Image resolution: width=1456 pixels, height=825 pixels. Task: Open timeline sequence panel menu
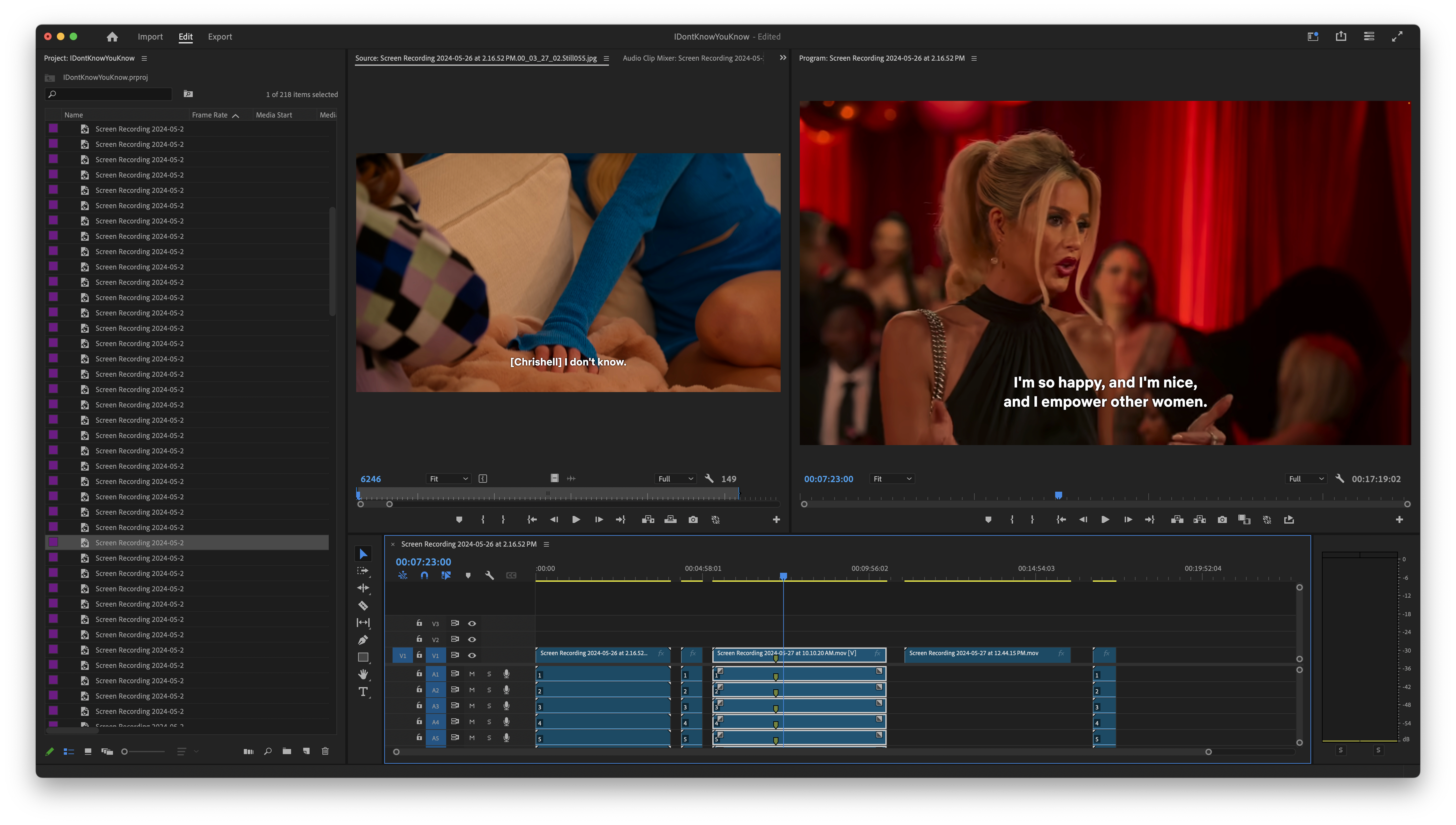click(546, 544)
